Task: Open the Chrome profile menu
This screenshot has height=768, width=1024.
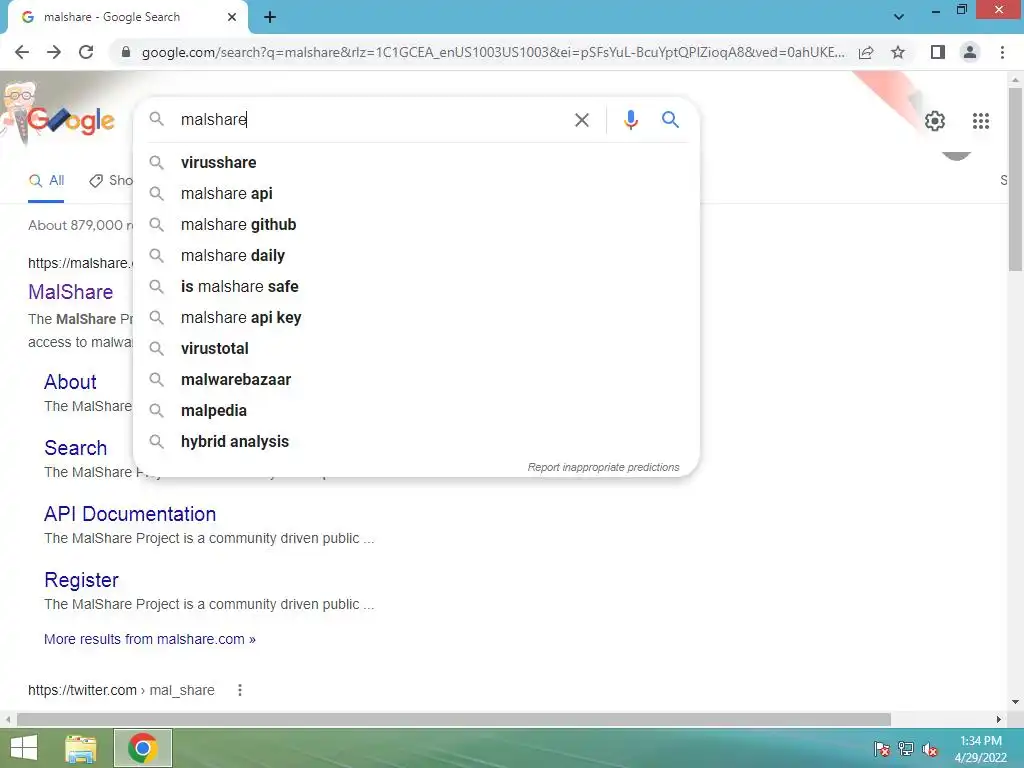Action: click(970, 52)
